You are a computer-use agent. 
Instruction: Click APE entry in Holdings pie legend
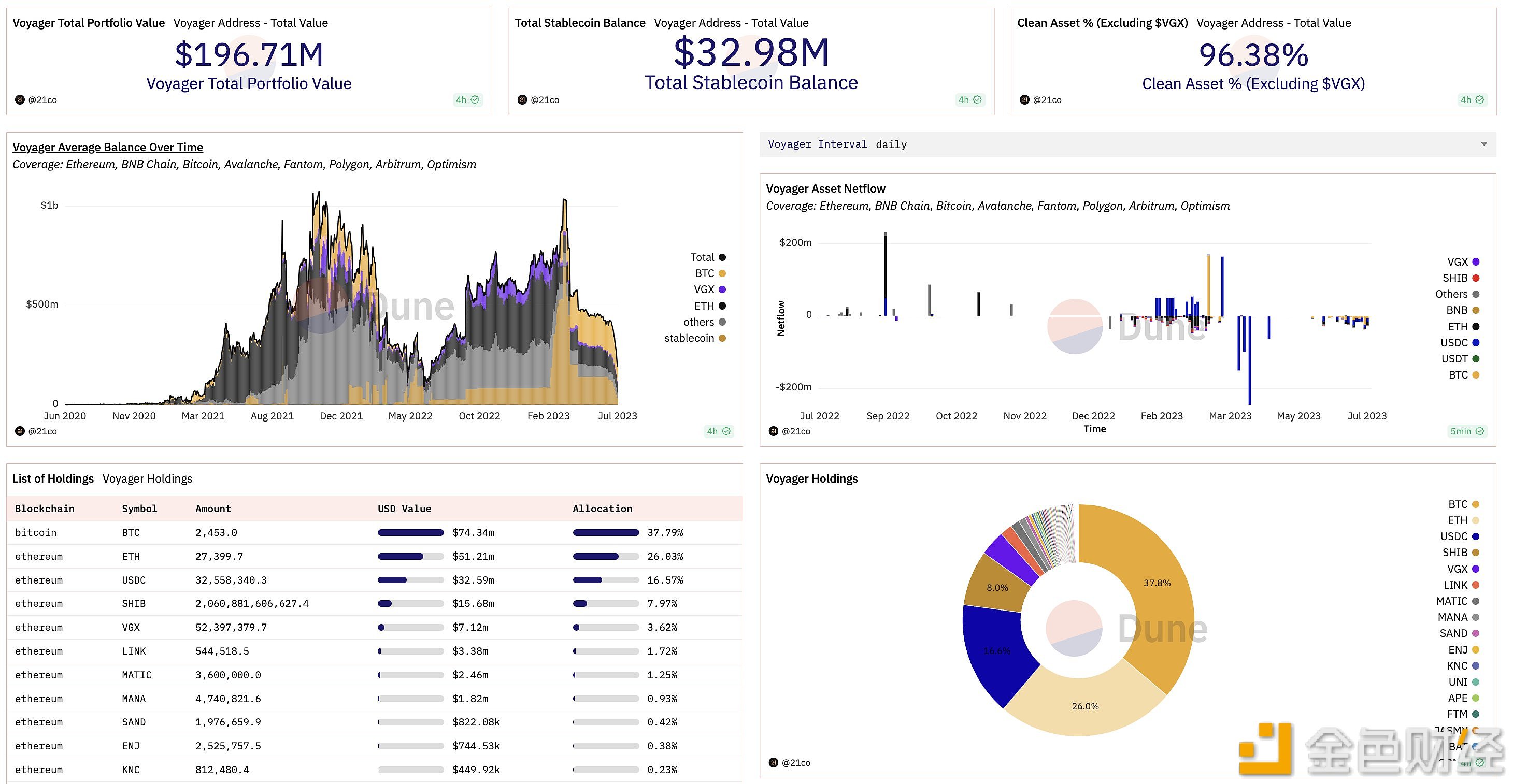(x=1463, y=698)
